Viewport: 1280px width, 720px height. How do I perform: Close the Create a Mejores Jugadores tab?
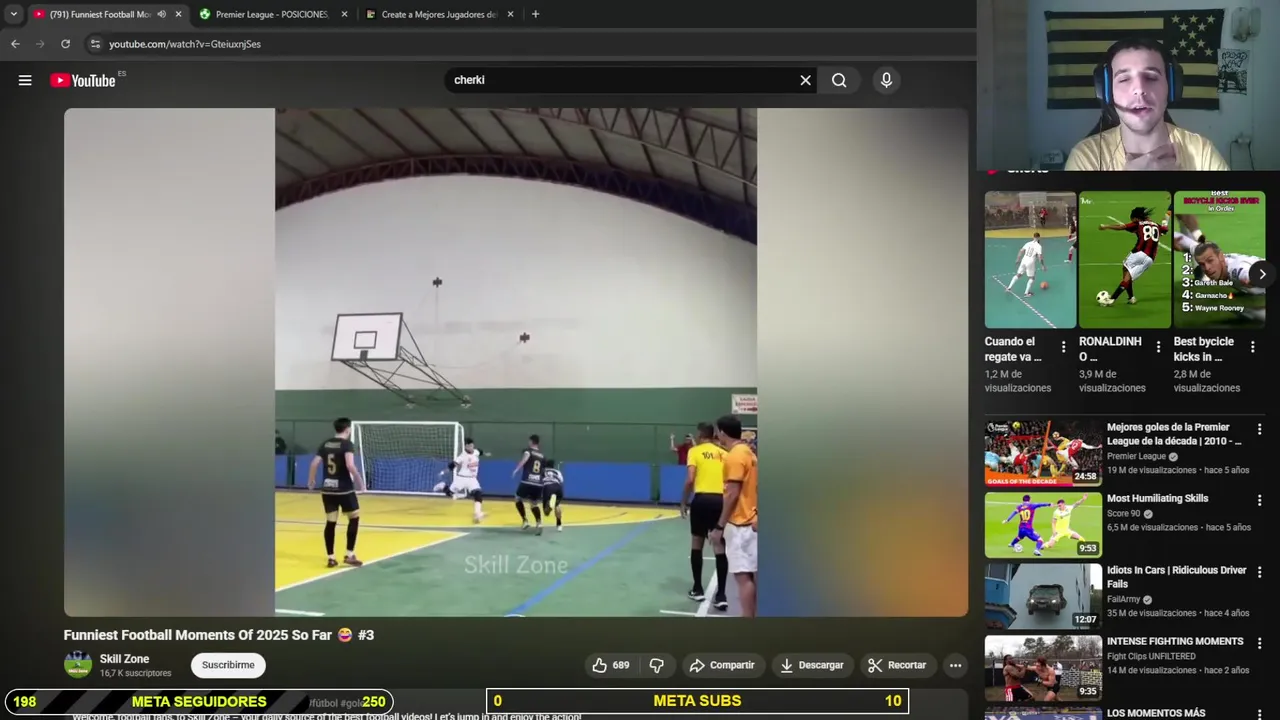511,14
